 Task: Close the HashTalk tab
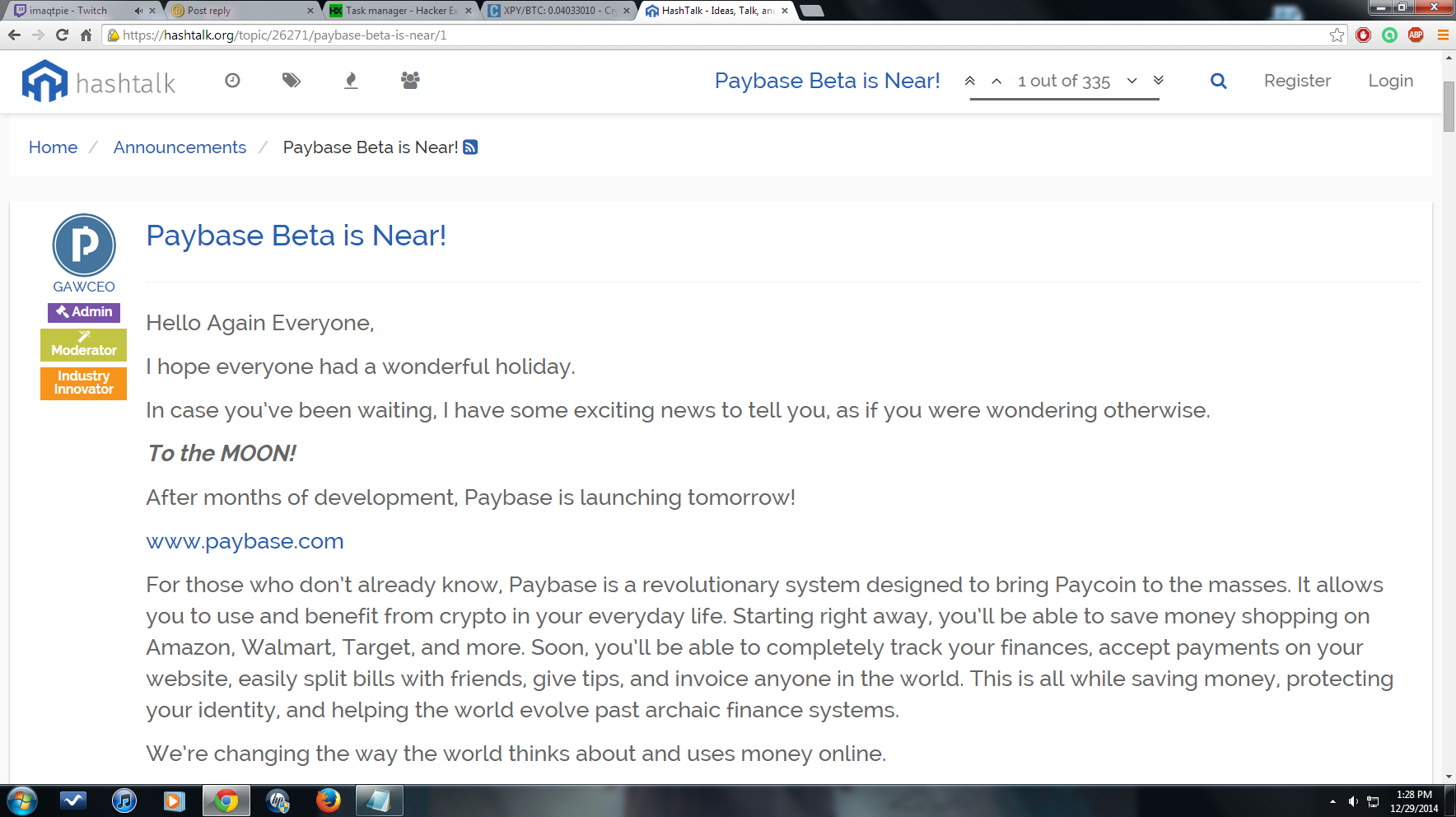(785, 11)
